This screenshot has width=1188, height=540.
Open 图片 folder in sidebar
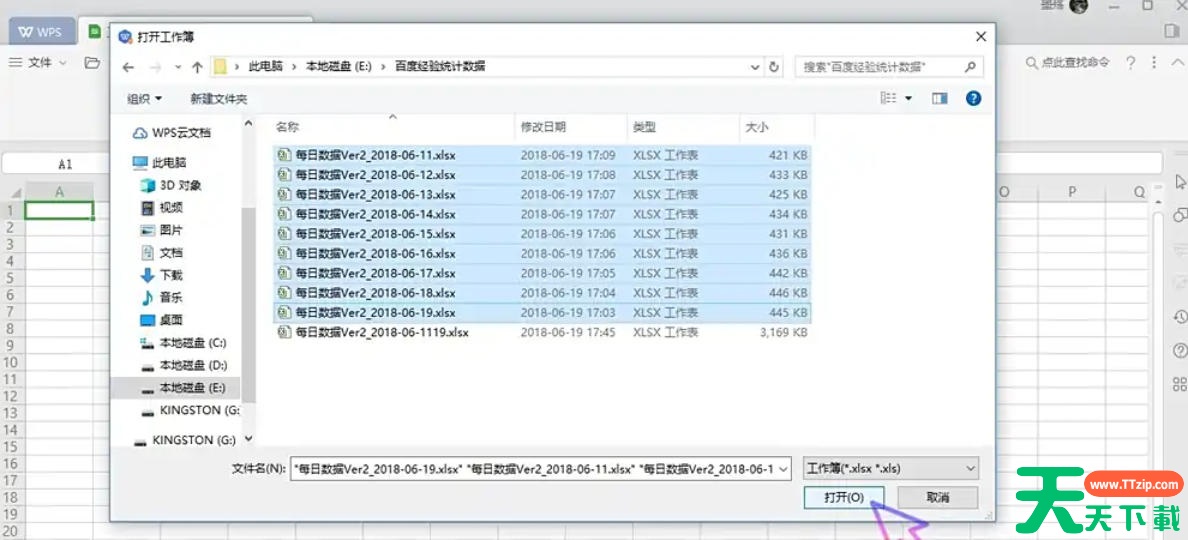(x=161, y=230)
